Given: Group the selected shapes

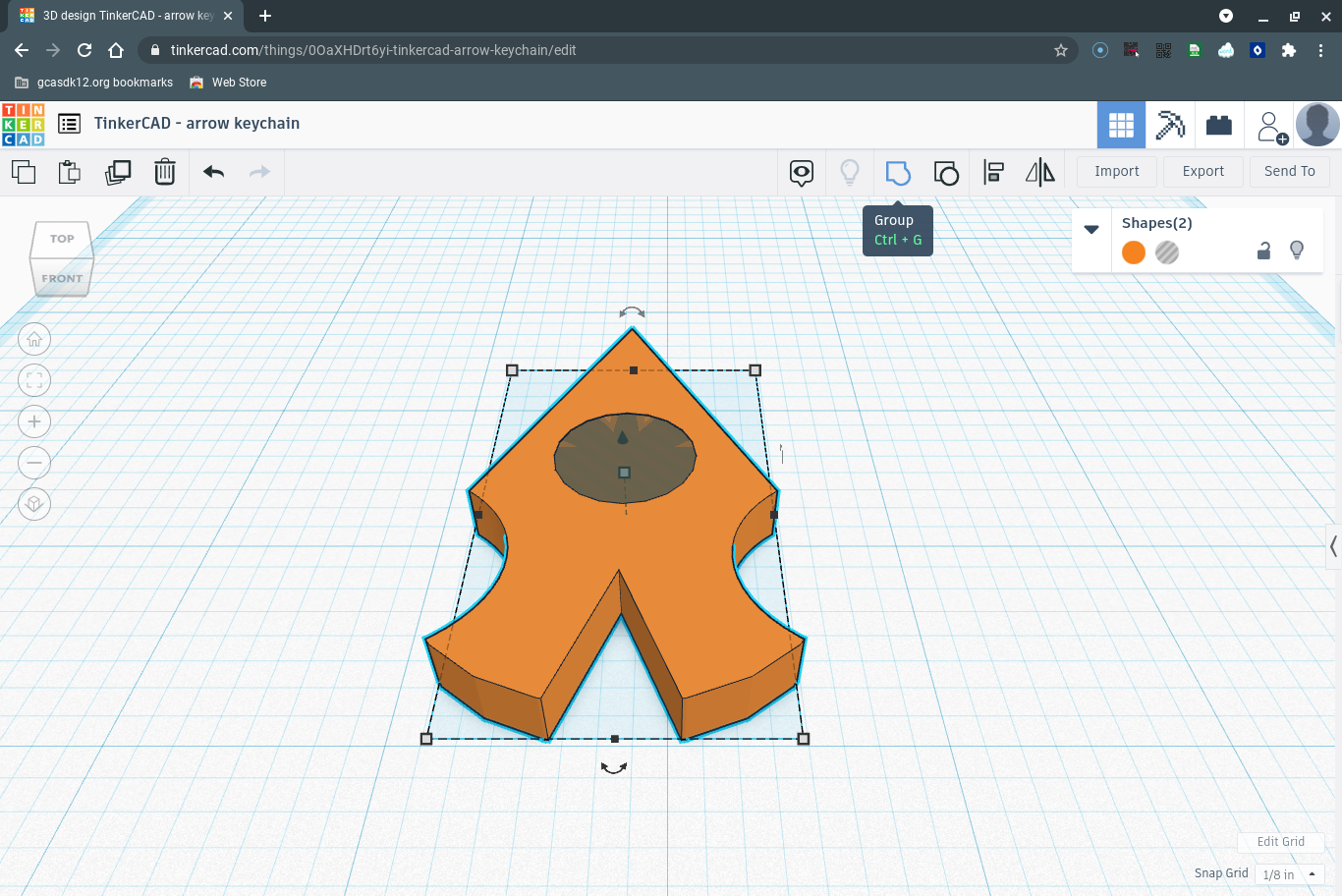Looking at the screenshot, I should pos(898,171).
